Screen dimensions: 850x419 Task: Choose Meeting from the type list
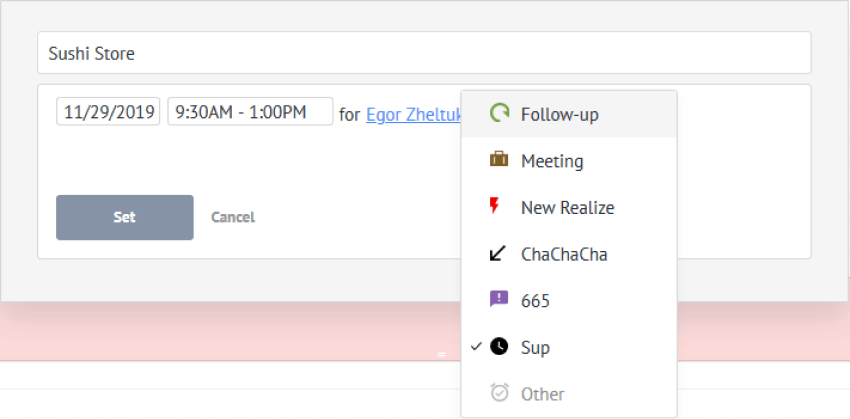(x=569, y=161)
